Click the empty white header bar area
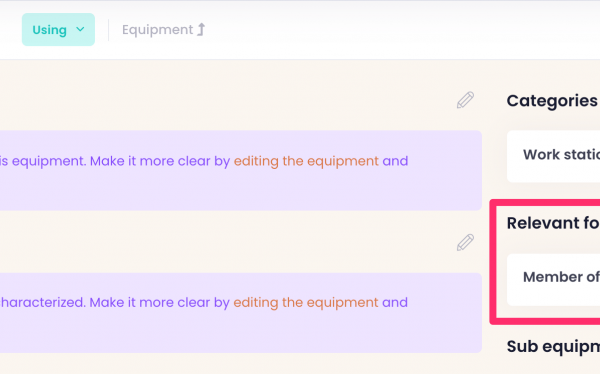600x374 pixels. coord(383,30)
